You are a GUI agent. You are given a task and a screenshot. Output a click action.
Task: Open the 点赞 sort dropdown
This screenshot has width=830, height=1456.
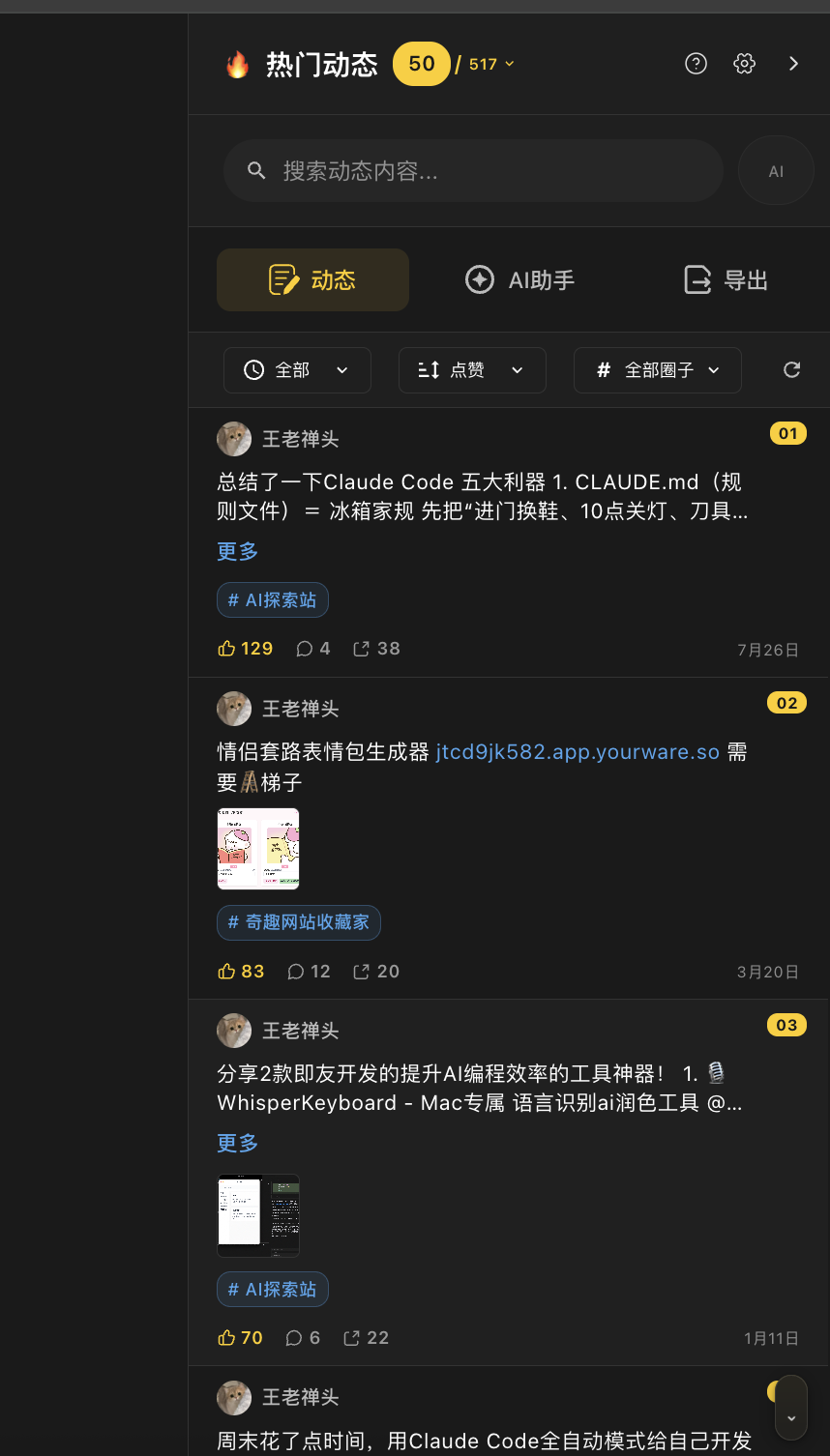point(472,370)
